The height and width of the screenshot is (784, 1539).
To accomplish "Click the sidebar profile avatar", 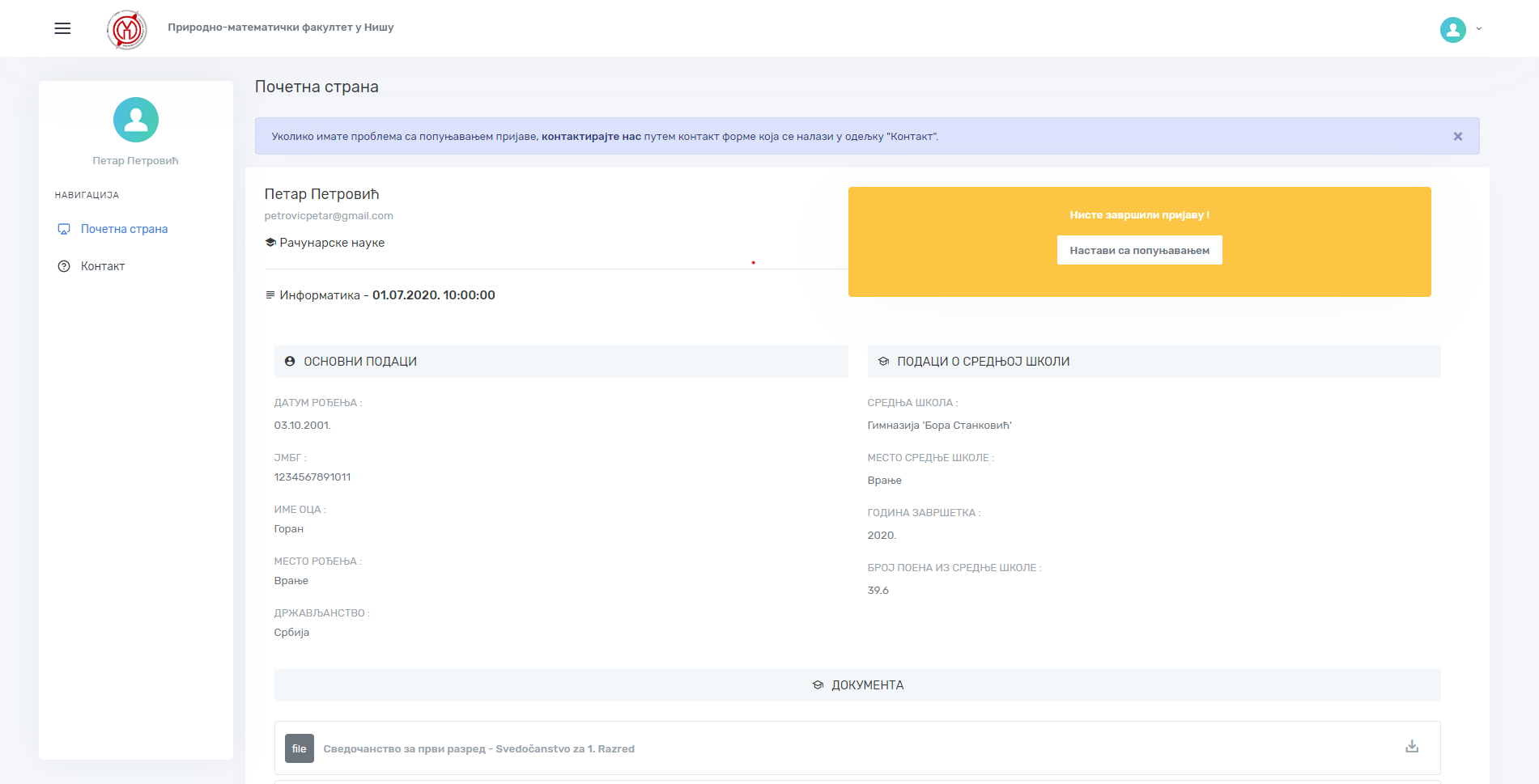I will [x=136, y=120].
